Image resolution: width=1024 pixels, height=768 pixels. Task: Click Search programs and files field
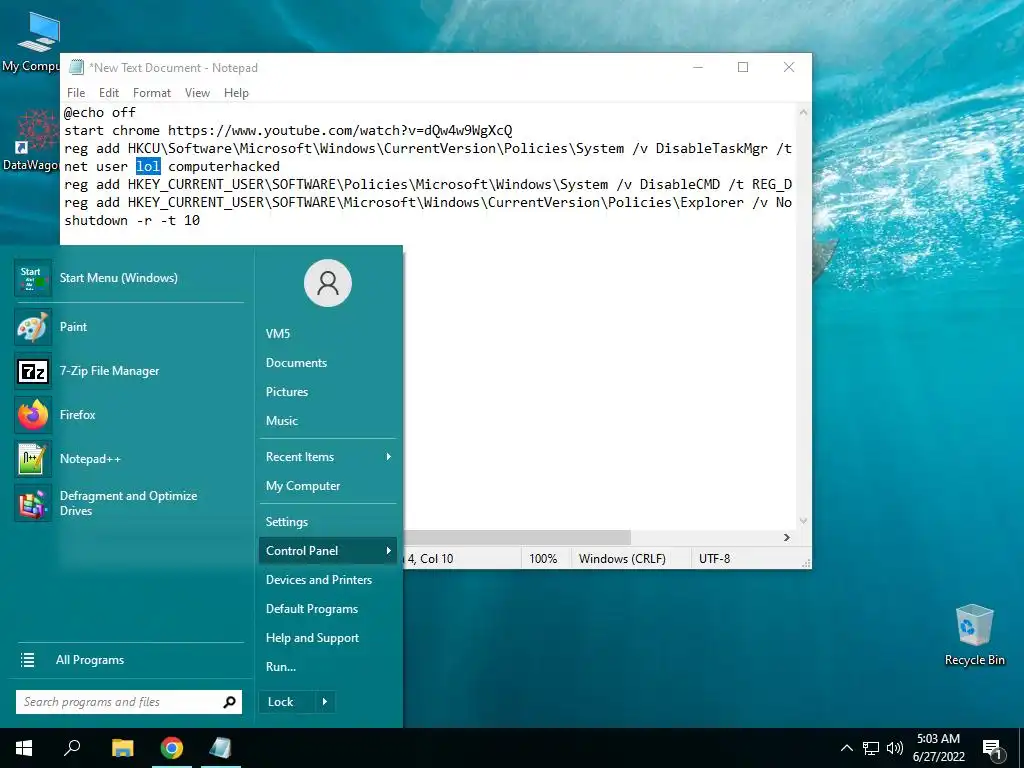click(x=129, y=702)
